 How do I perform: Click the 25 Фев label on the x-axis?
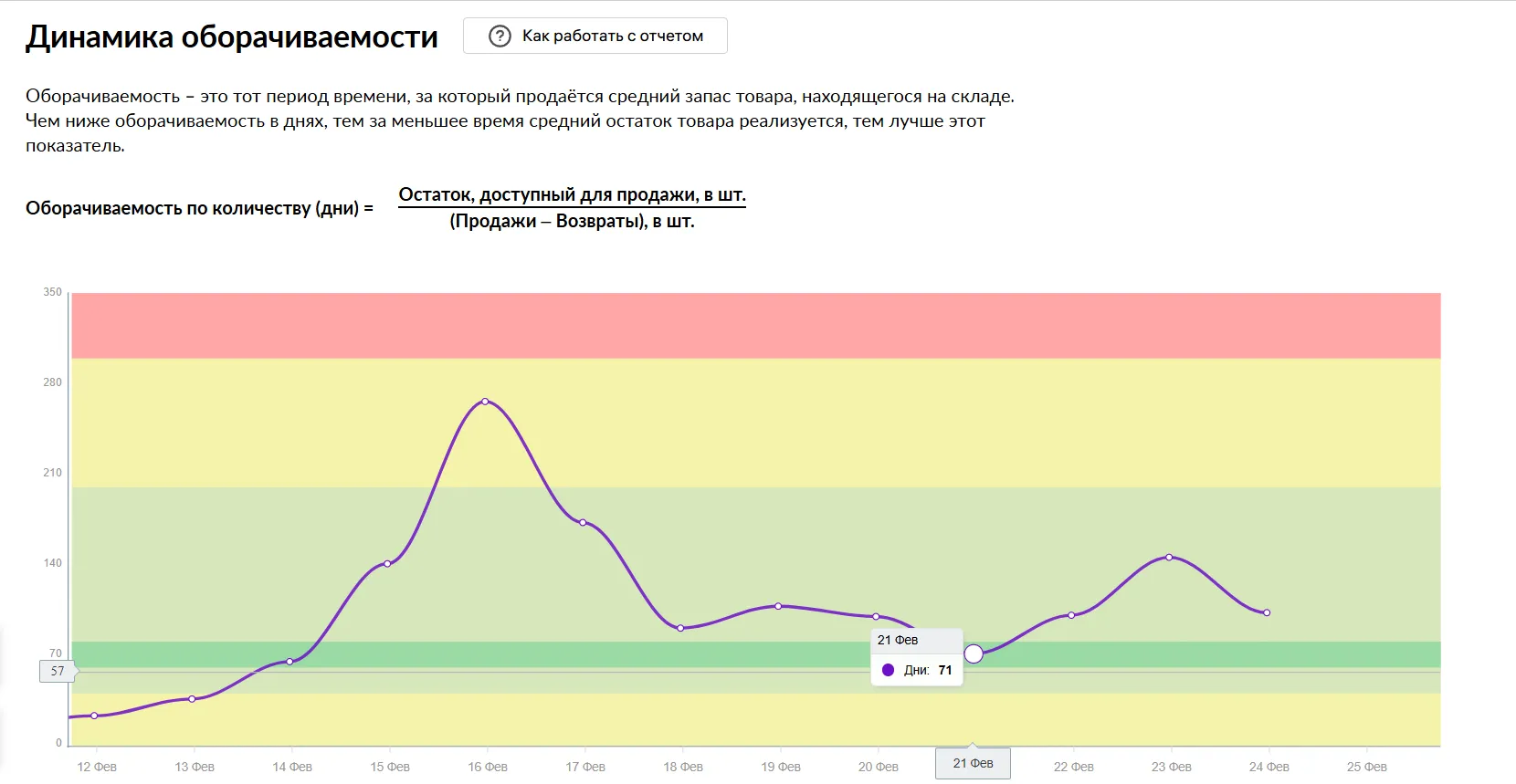click(x=1366, y=767)
